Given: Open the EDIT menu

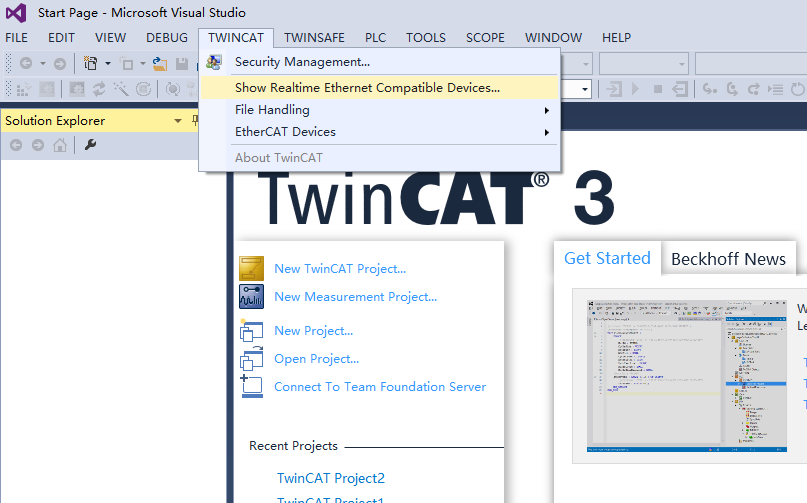Looking at the screenshot, I should coord(61,38).
